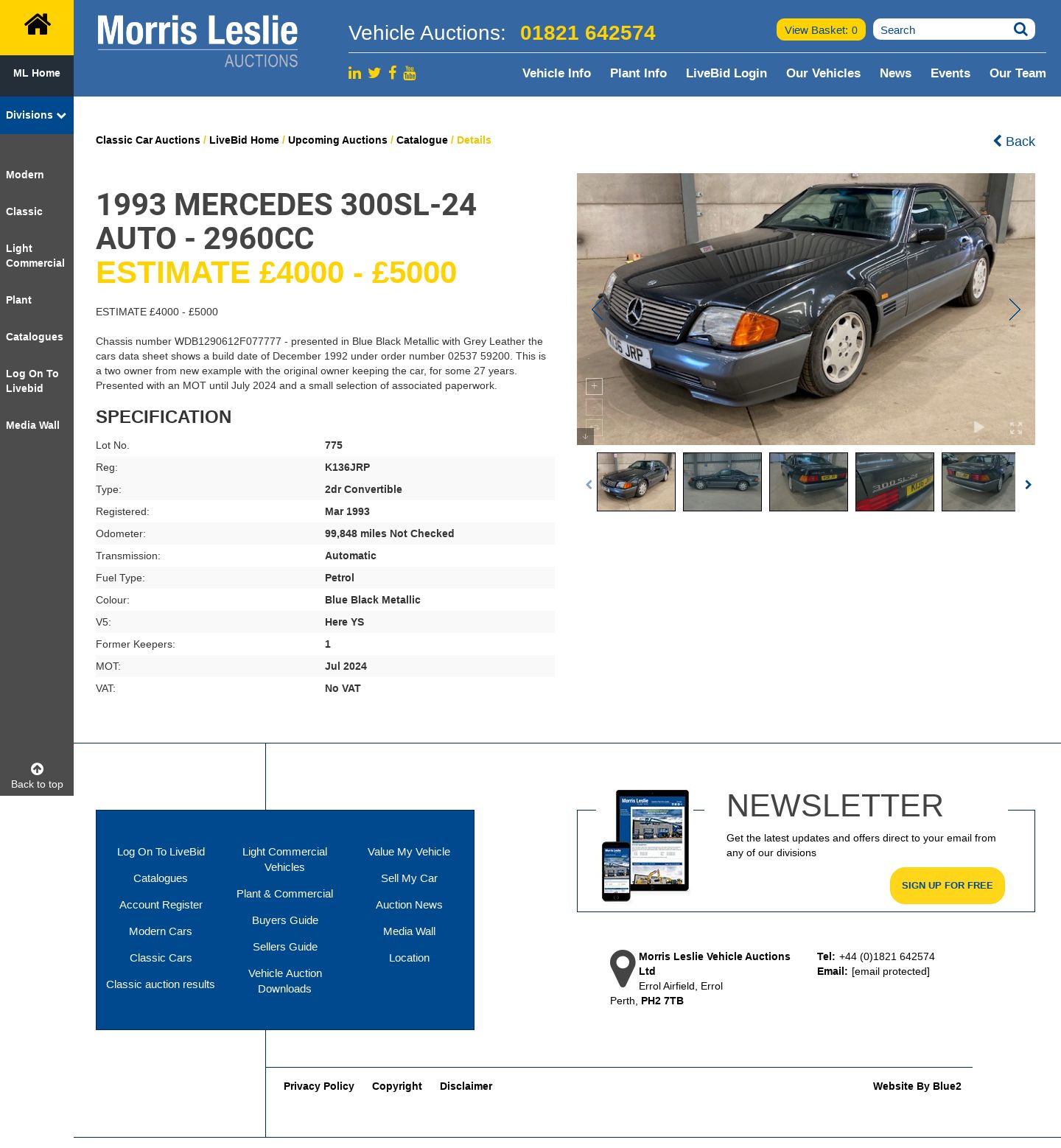This screenshot has width=1061, height=1148.
Task: Click the search magnifier icon
Action: [1020, 29]
